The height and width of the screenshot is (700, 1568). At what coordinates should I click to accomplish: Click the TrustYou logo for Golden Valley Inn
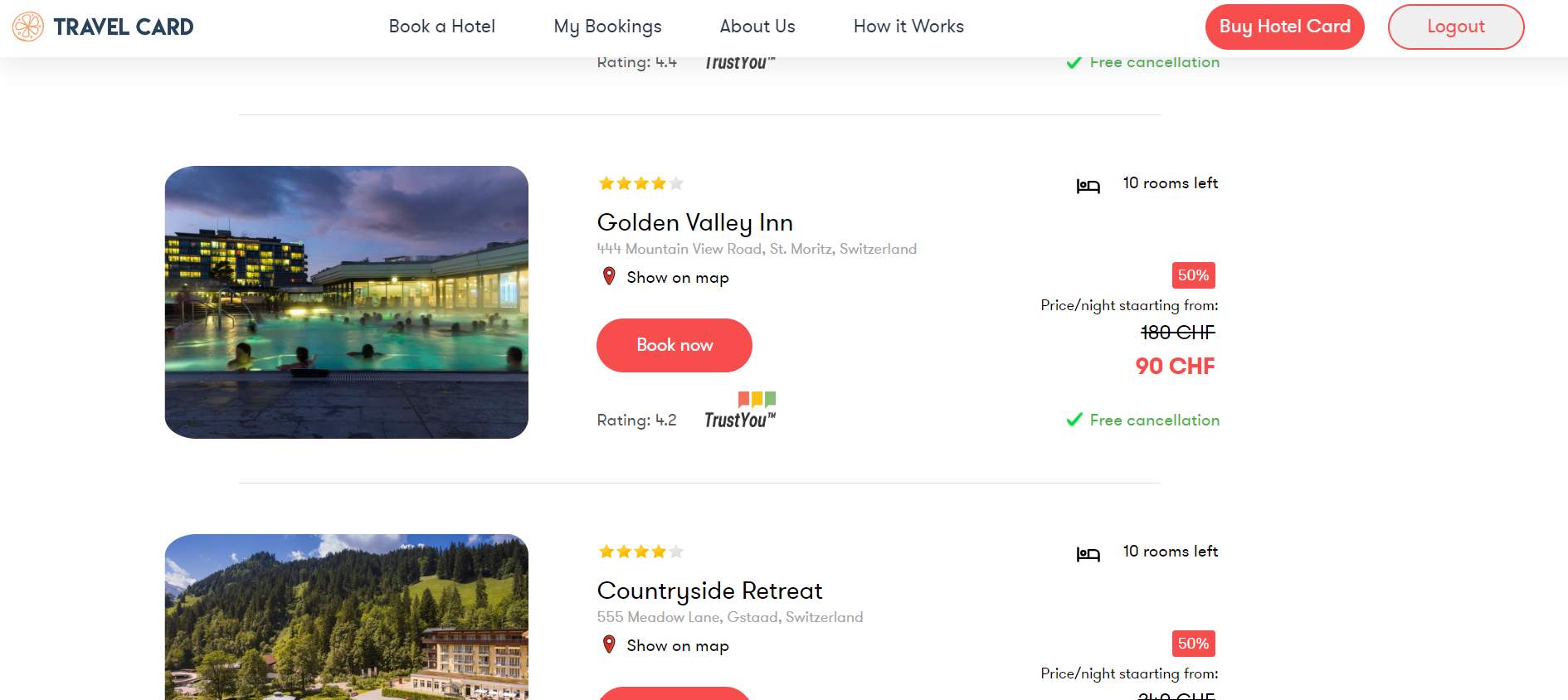tap(740, 411)
